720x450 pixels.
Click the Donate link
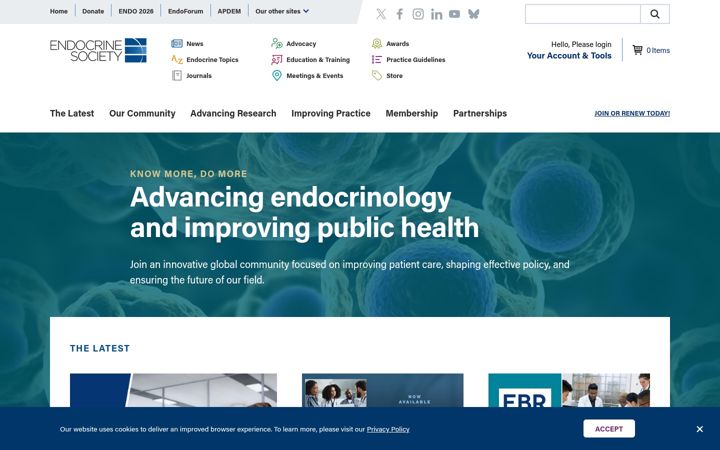(x=93, y=11)
